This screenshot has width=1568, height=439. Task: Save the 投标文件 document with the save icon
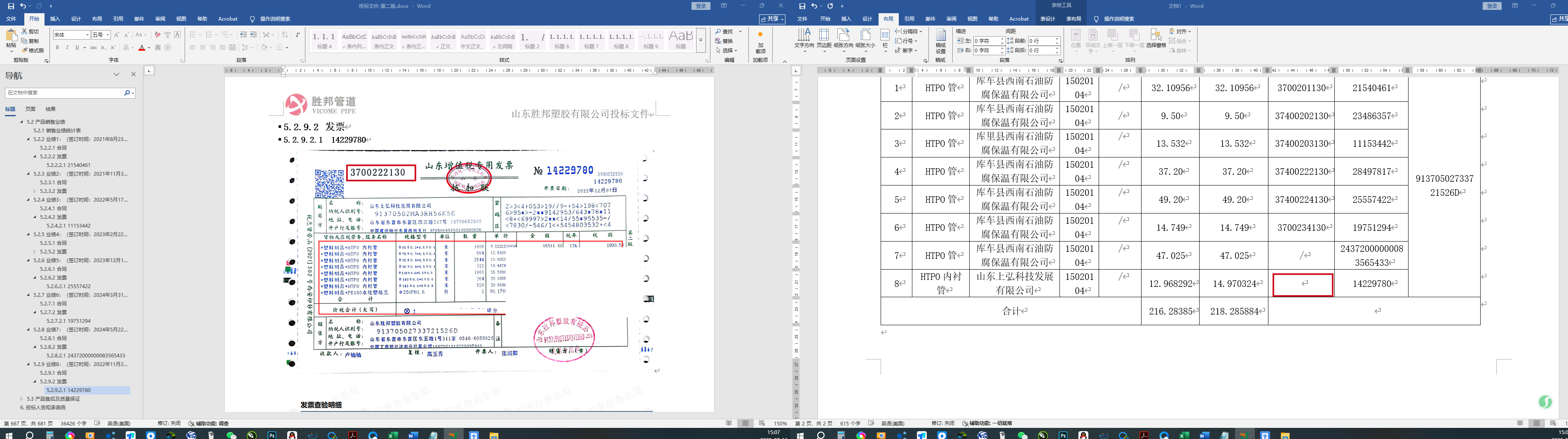10,6
